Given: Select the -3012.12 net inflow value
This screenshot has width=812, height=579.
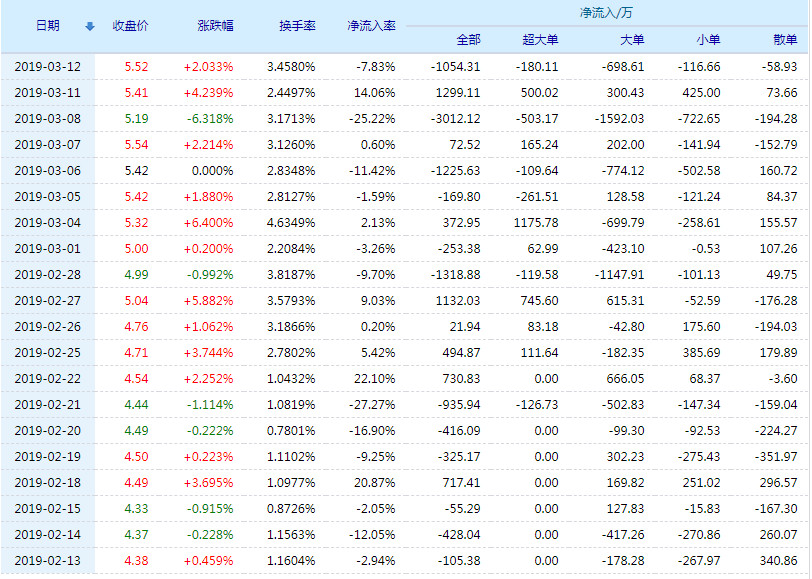Looking at the screenshot, I should [456, 119].
